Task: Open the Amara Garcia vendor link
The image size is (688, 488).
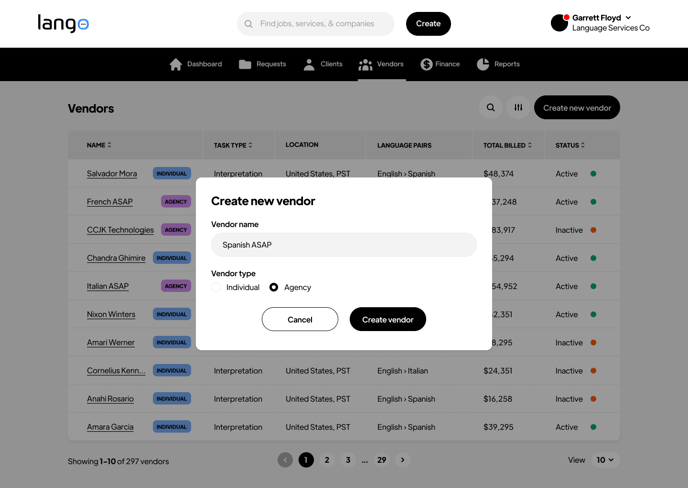Action: tap(110, 427)
